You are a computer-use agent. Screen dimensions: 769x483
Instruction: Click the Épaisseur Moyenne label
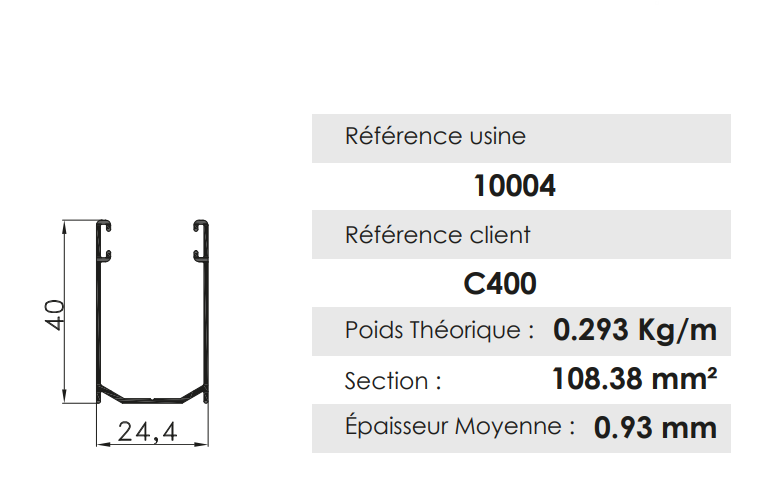(x=459, y=427)
